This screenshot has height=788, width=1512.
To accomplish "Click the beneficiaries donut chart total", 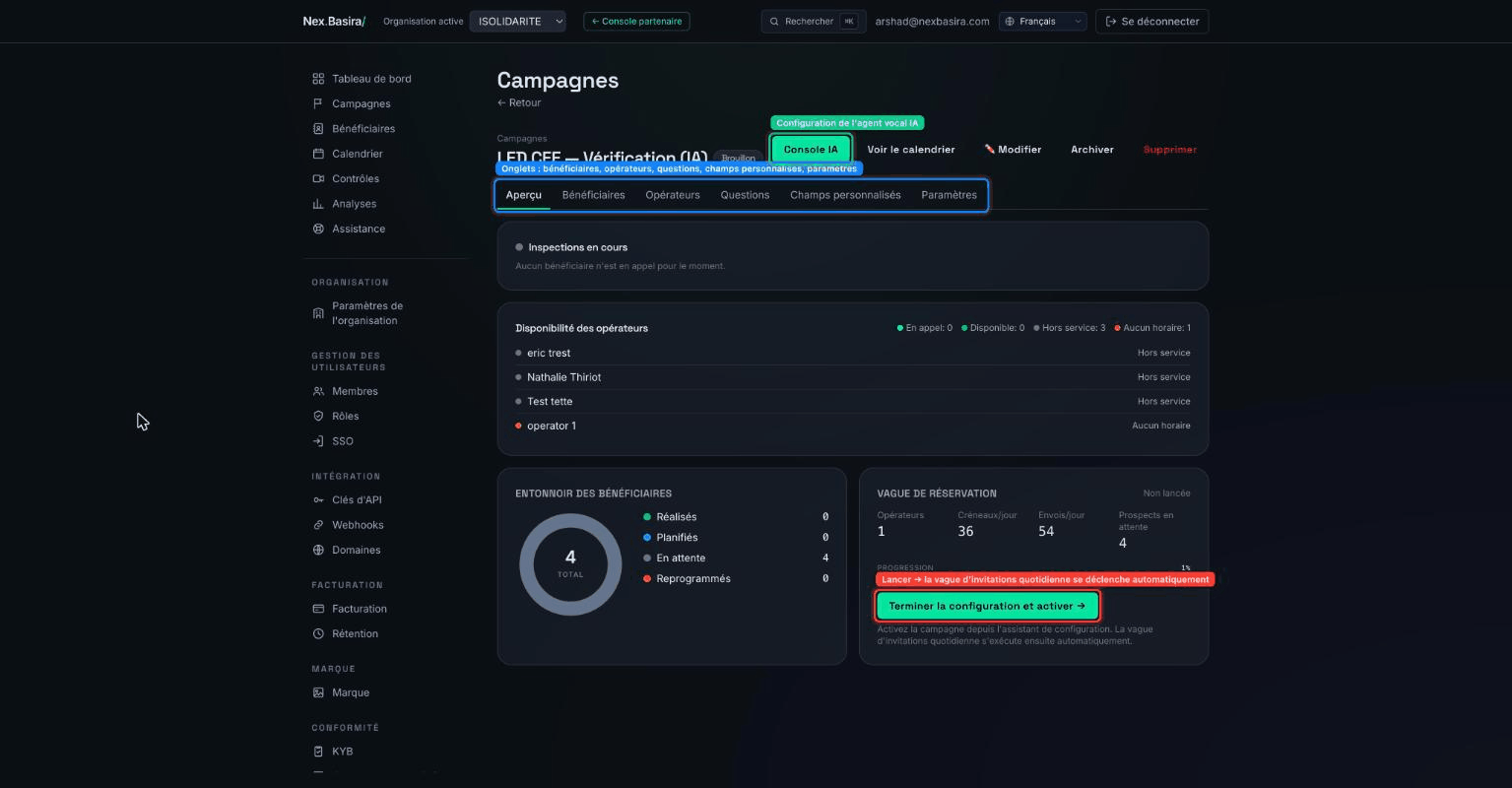I will coord(570,564).
